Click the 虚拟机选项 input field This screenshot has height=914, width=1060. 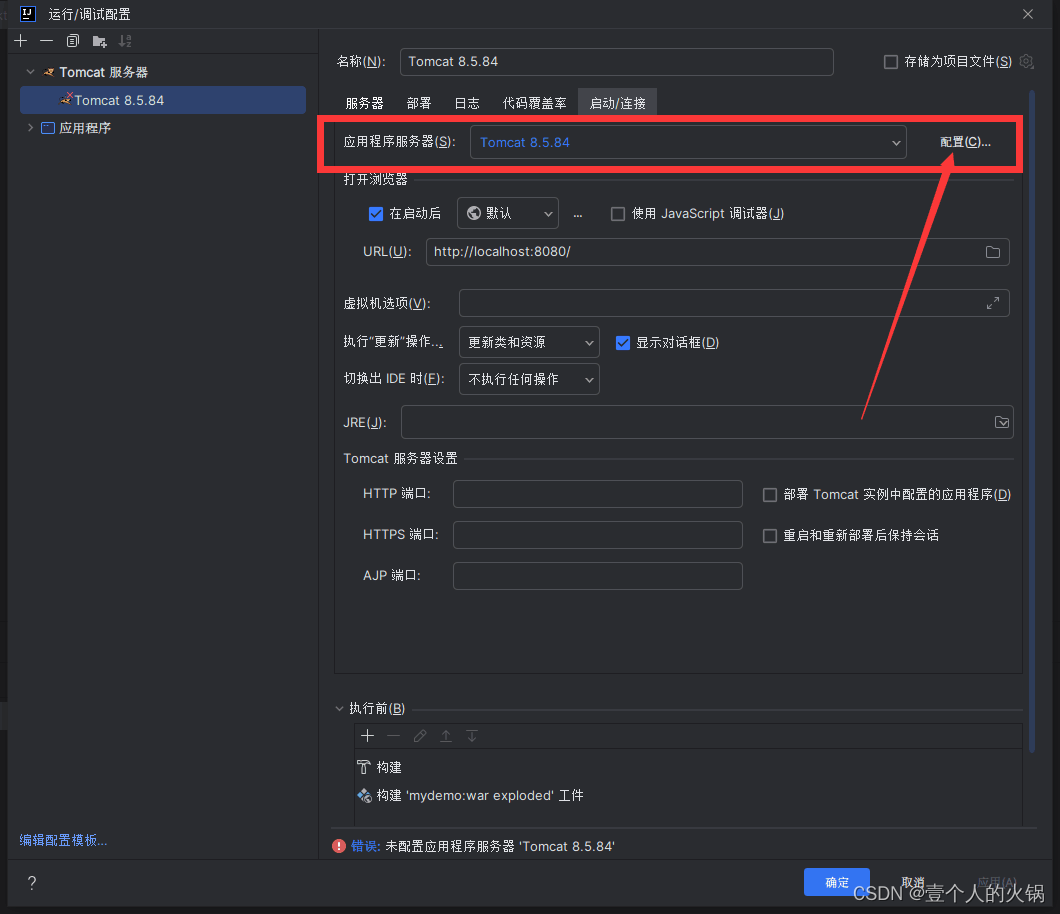pyautogui.click(x=734, y=303)
